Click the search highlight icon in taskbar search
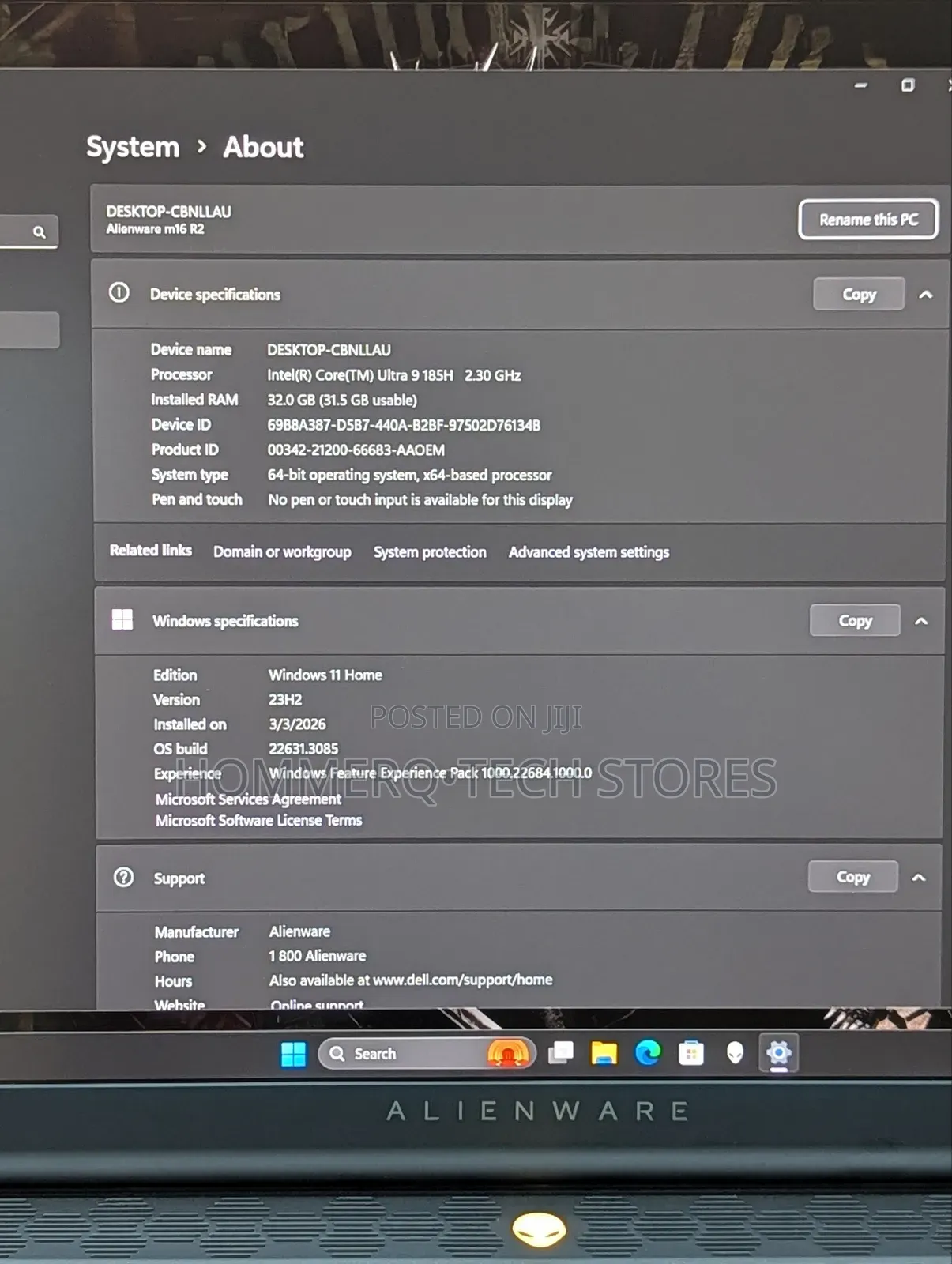 tap(508, 1053)
